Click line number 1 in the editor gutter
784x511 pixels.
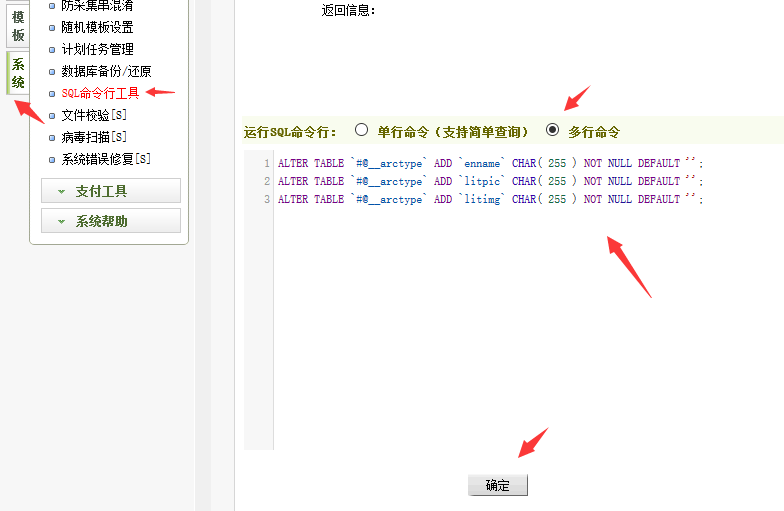coord(266,163)
